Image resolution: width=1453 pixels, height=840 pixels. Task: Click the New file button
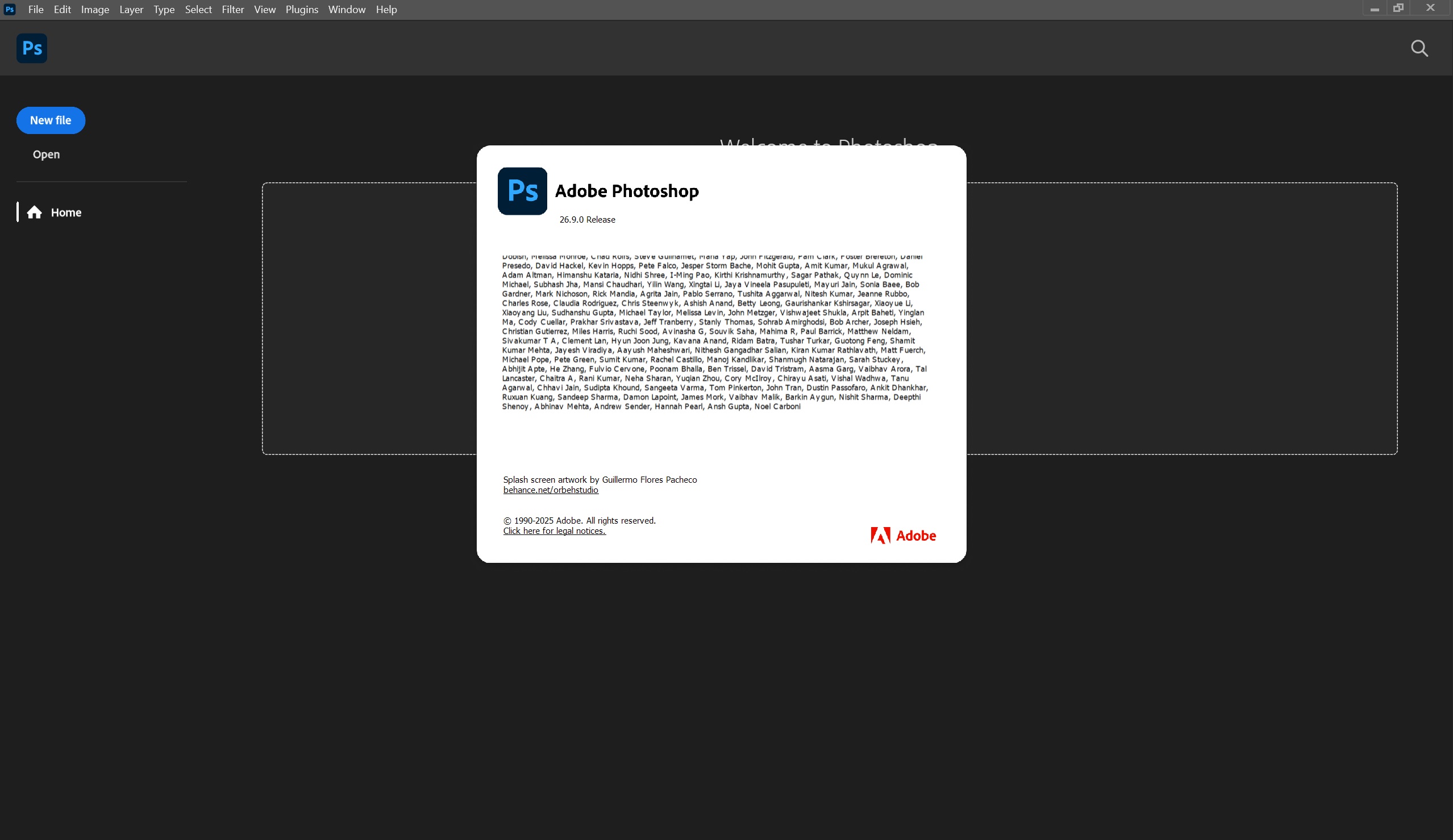(x=51, y=120)
